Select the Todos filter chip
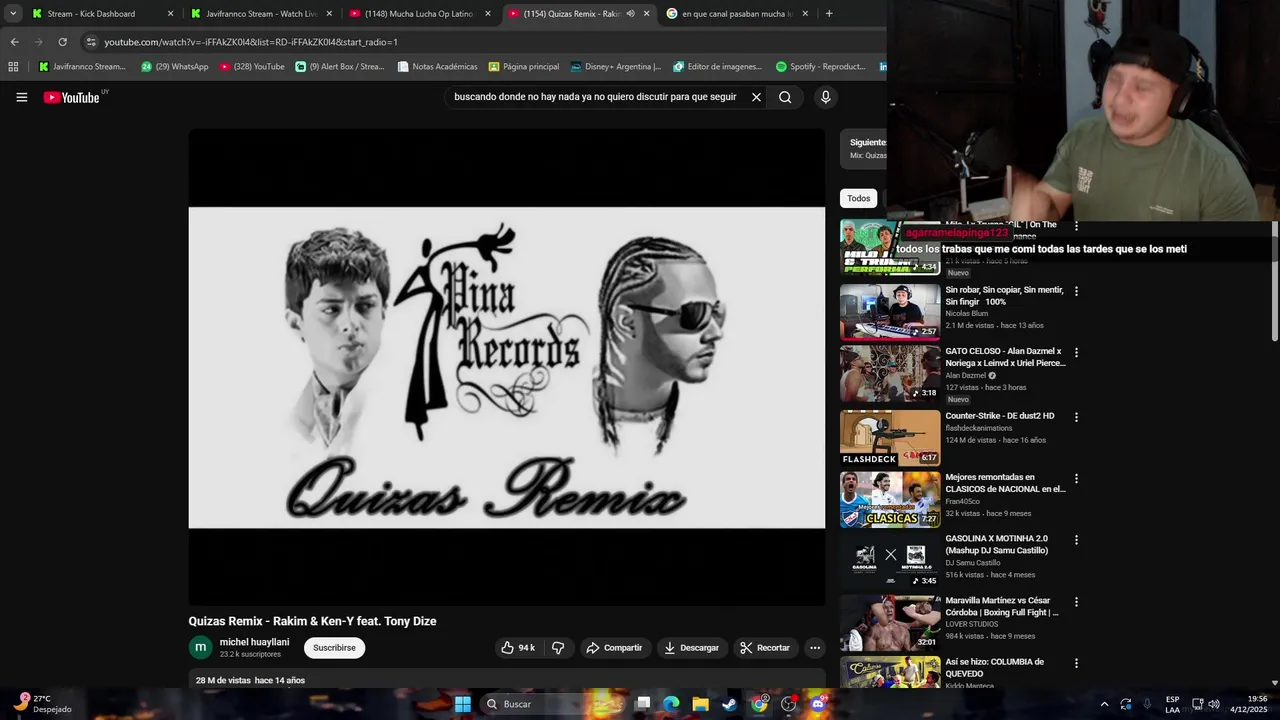The height and width of the screenshot is (720, 1280). (859, 198)
